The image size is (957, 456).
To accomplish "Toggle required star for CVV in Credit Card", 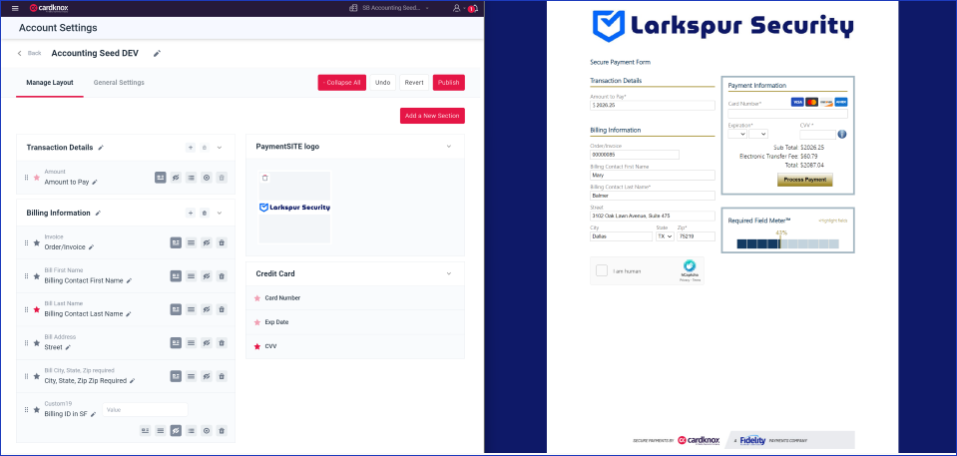I will click(257, 346).
